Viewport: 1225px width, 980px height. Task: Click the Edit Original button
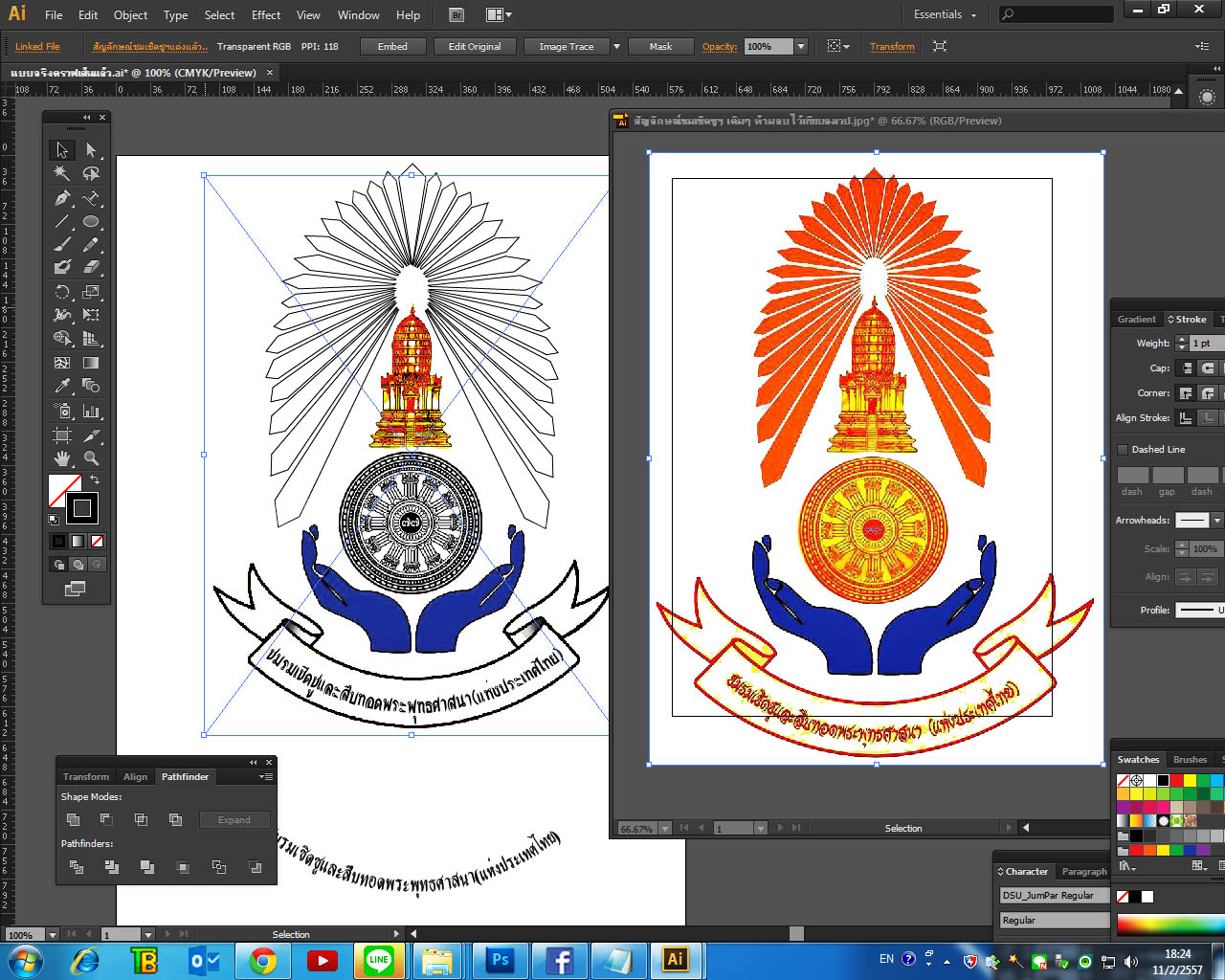coord(475,46)
